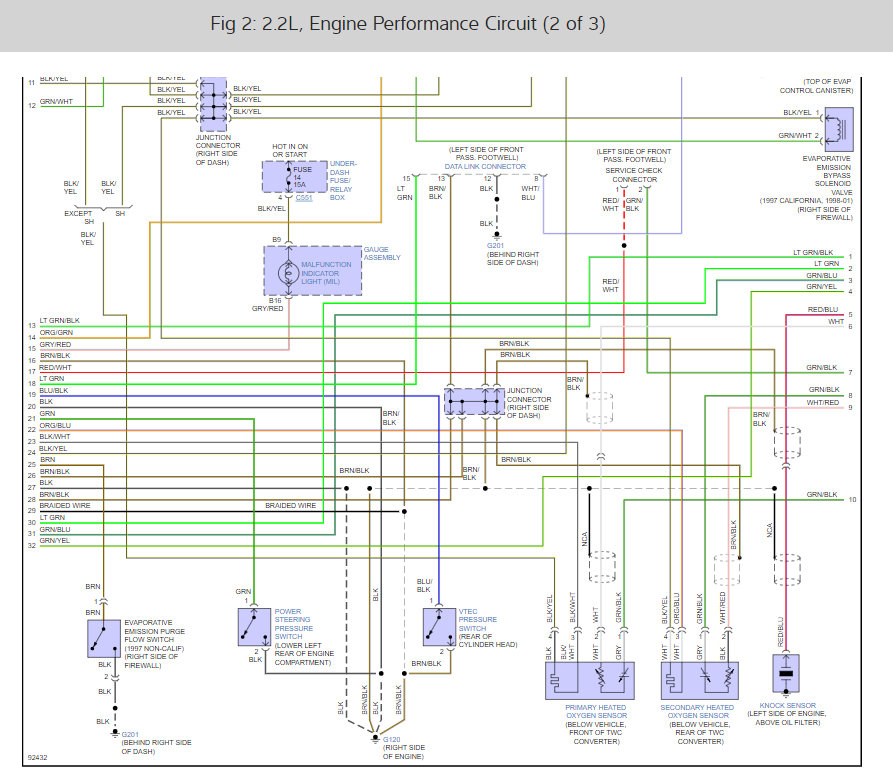The width and height of the screenshot is (893, 781).
Task: Click the 'B9' terminal label above MIL
Action: pyautogui.click(x=276, y=239)
